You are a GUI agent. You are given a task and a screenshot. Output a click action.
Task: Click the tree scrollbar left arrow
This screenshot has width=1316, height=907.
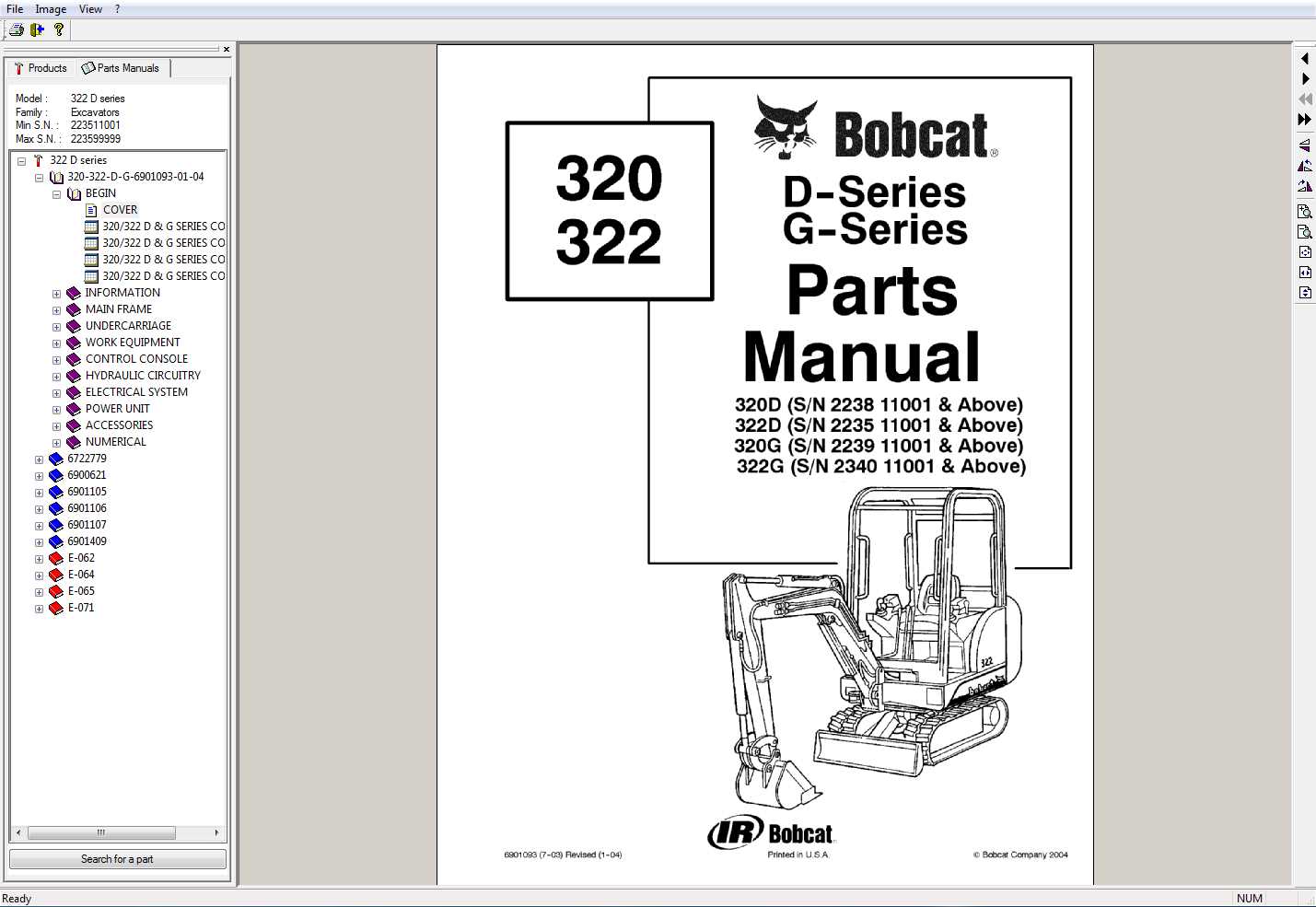(18, 832)
